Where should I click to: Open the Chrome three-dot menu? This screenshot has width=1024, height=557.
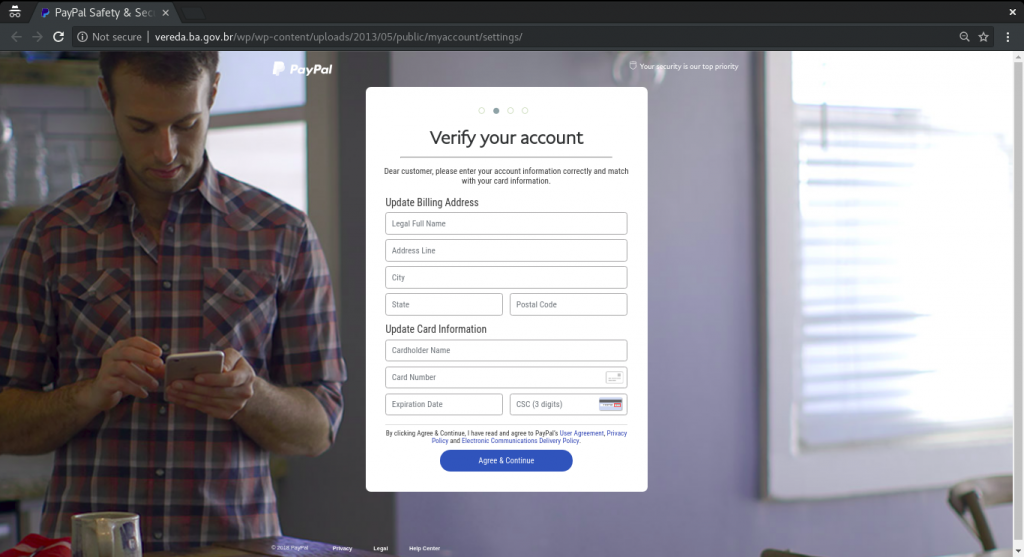1008,37
